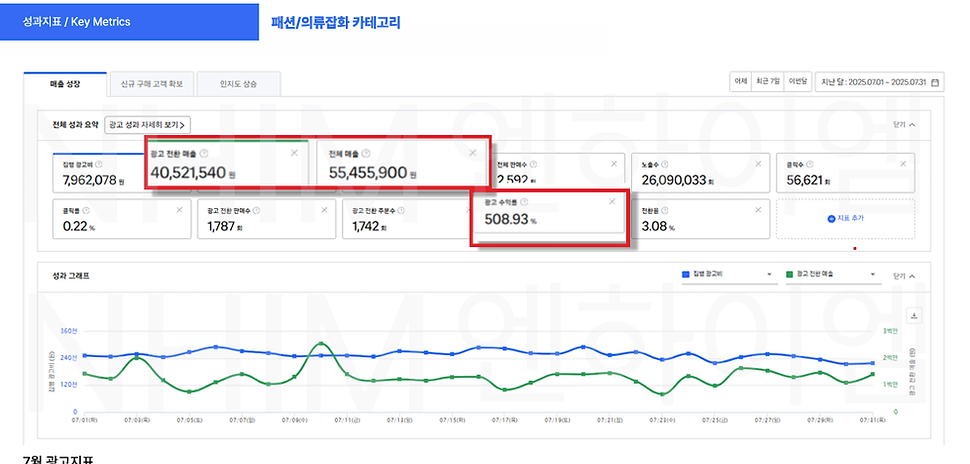Click the 56,621 클릭수 value
This screenshot has height=464, width=970.
804,180
